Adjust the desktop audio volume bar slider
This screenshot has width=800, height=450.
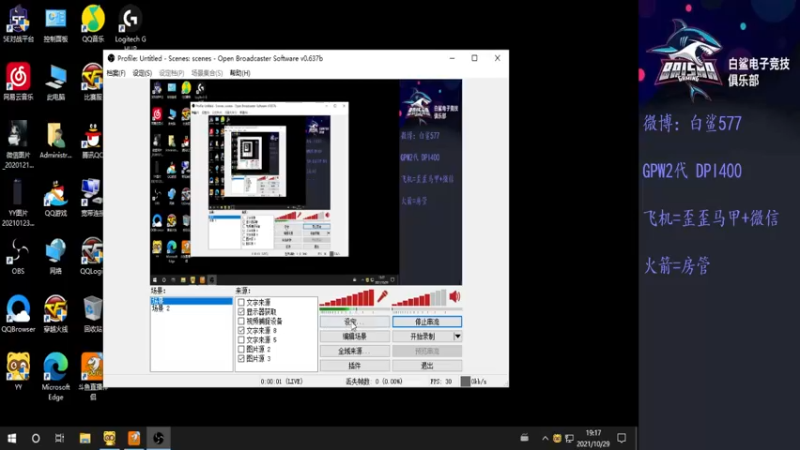(x=419, y=298)
